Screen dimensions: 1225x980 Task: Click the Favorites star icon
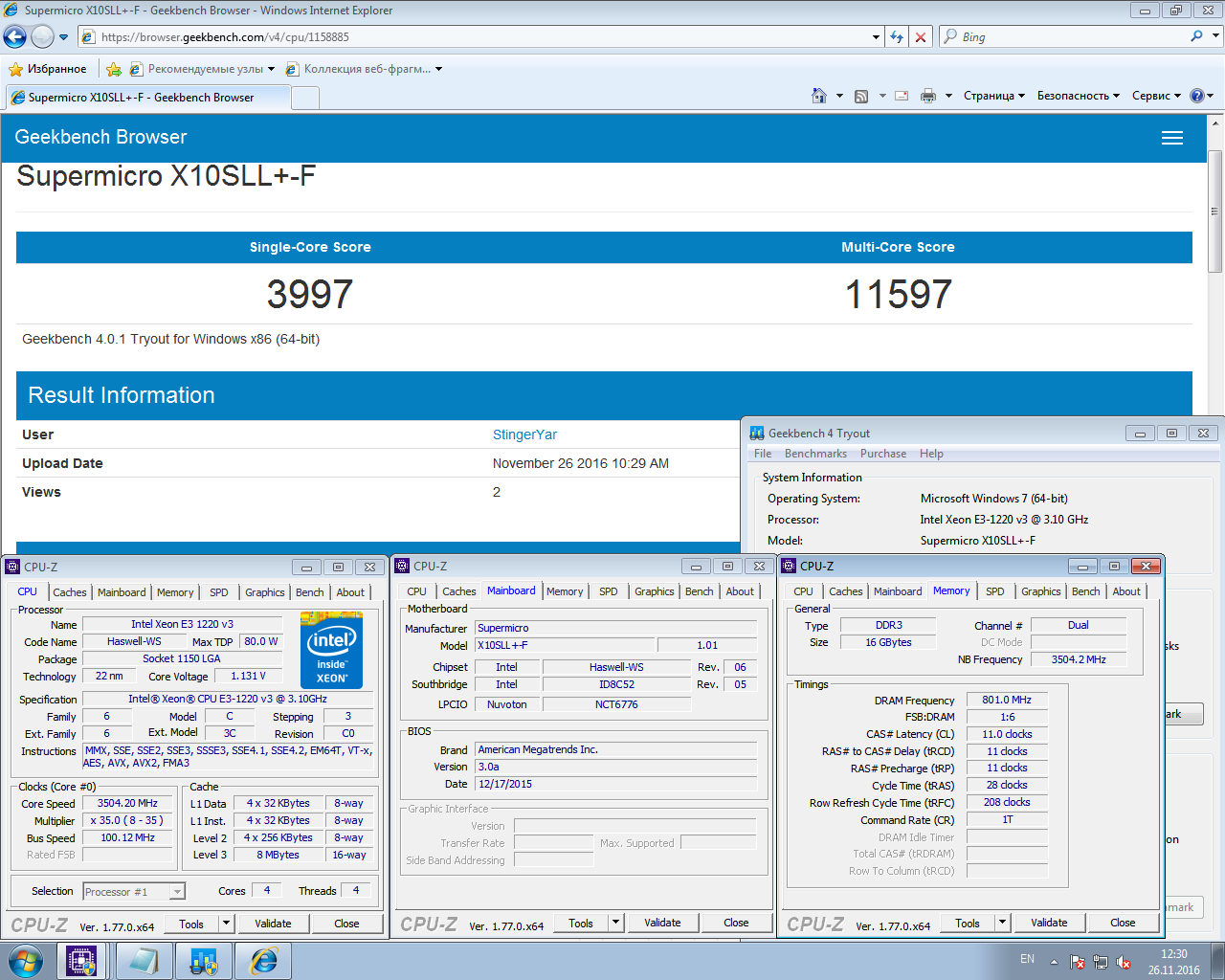point(15,69)
